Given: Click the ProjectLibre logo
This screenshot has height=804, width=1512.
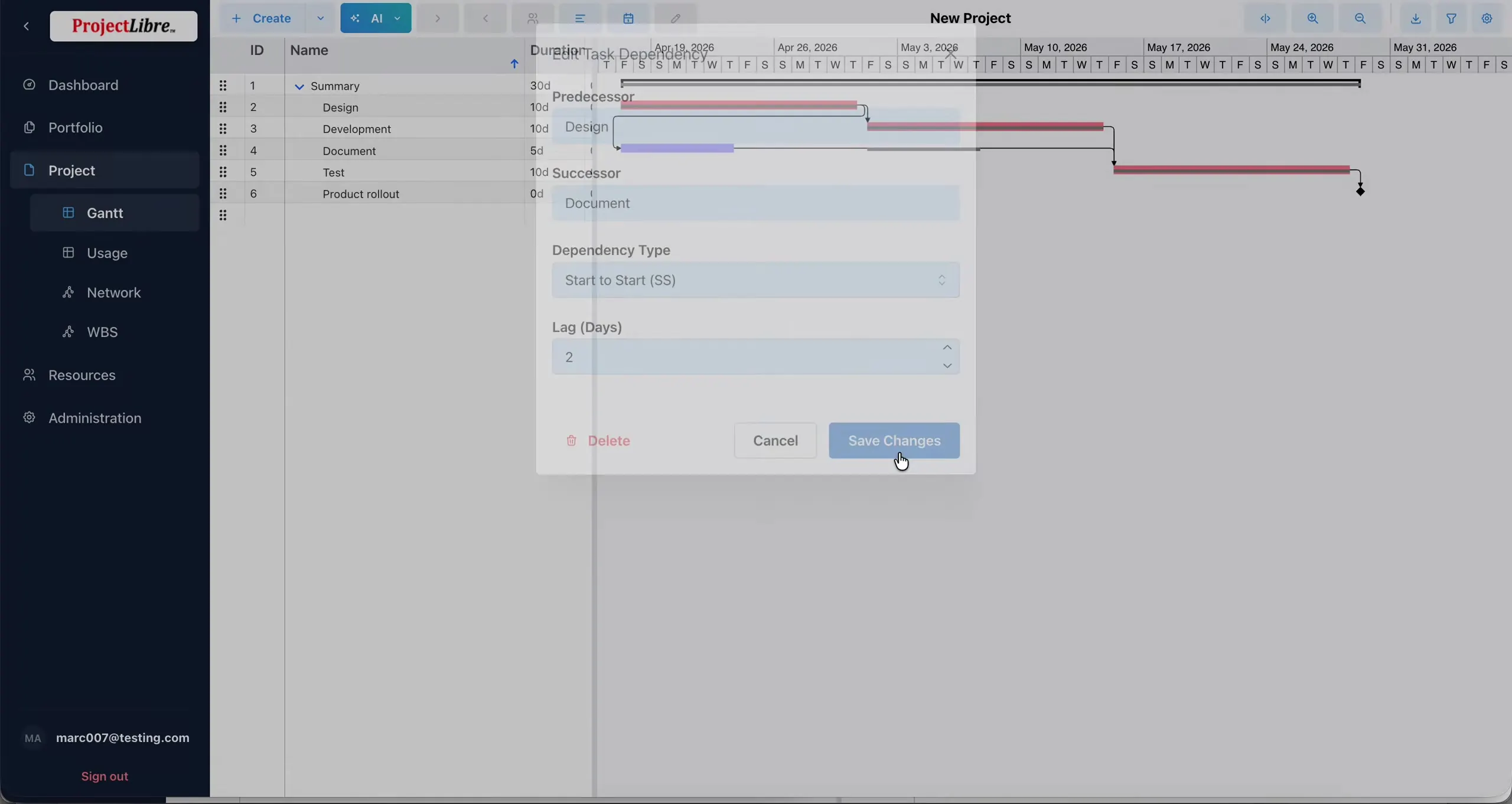Looking at the screenshot, I should (x=123, y=26).
